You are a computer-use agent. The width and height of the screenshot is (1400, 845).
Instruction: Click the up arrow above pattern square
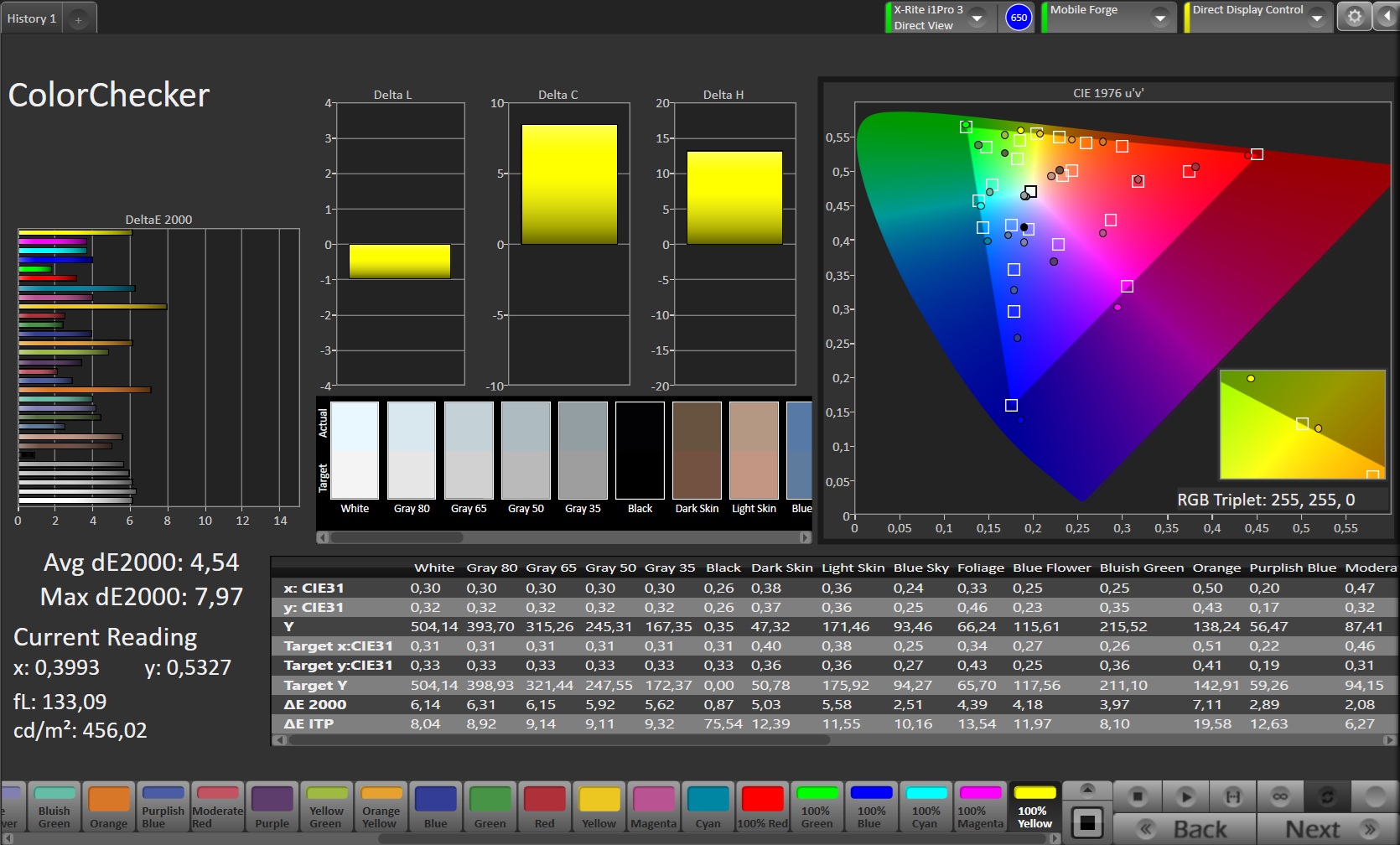click(x=1087, y=790)
